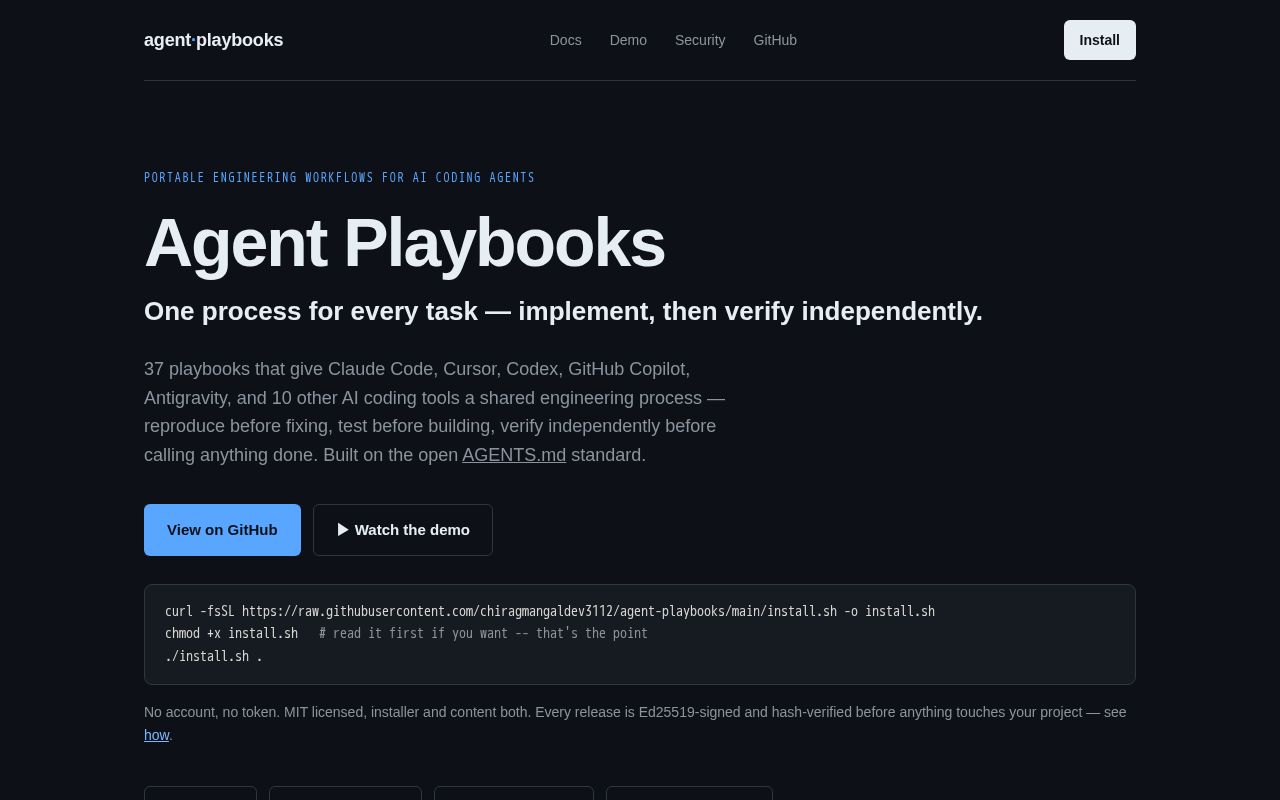
Task: Open the Security nav link
Action: pyautogui.click(x=700, y=40)
